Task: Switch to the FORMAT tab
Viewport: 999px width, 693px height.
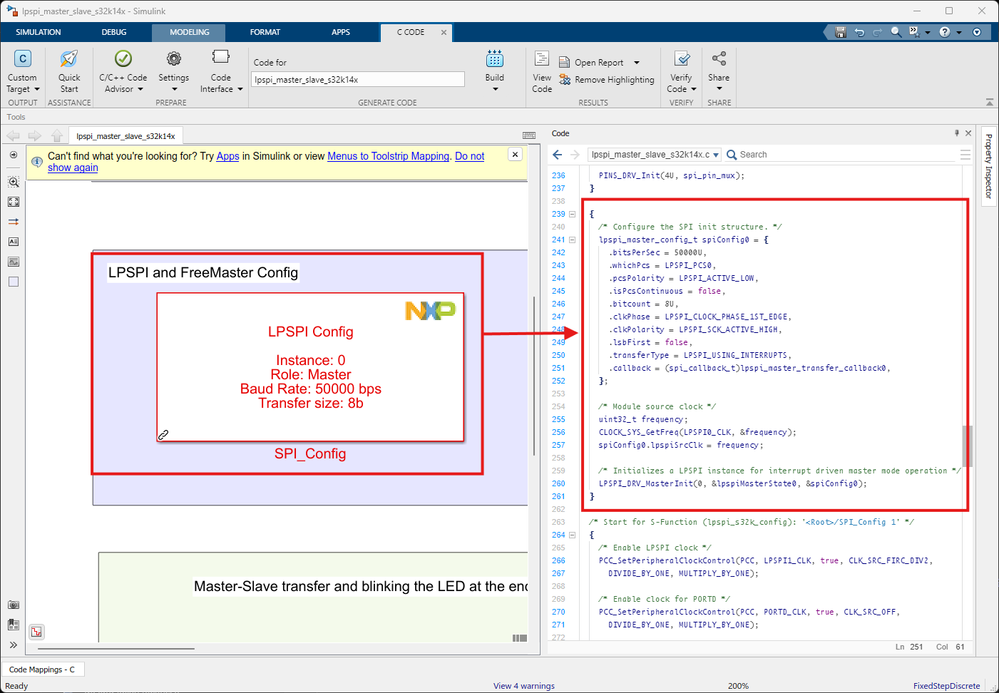Action: click(x=265, y=32)
